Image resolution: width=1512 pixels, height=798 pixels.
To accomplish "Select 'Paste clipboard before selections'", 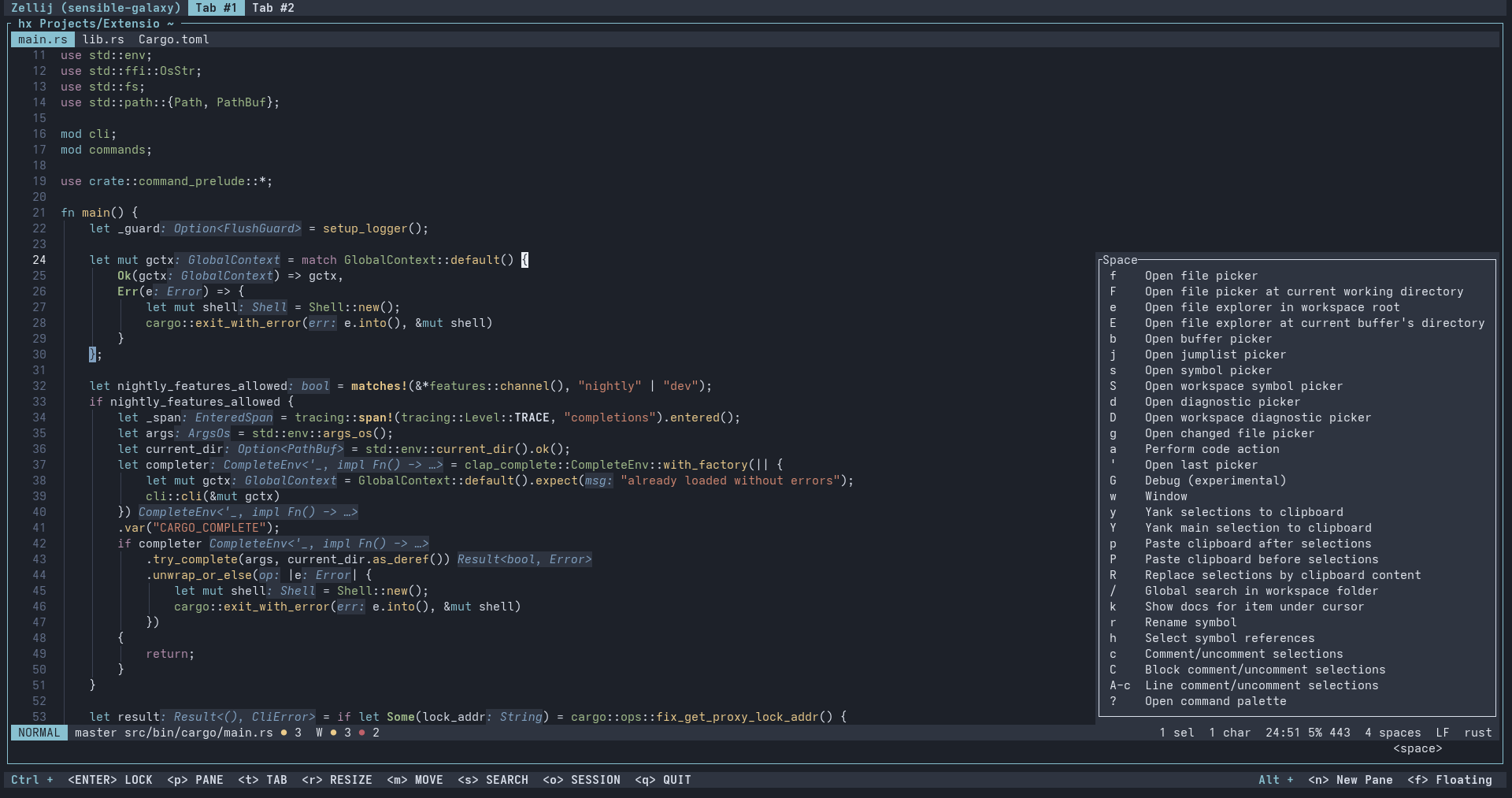I will pyautogui.click(x=1297, y=559).
